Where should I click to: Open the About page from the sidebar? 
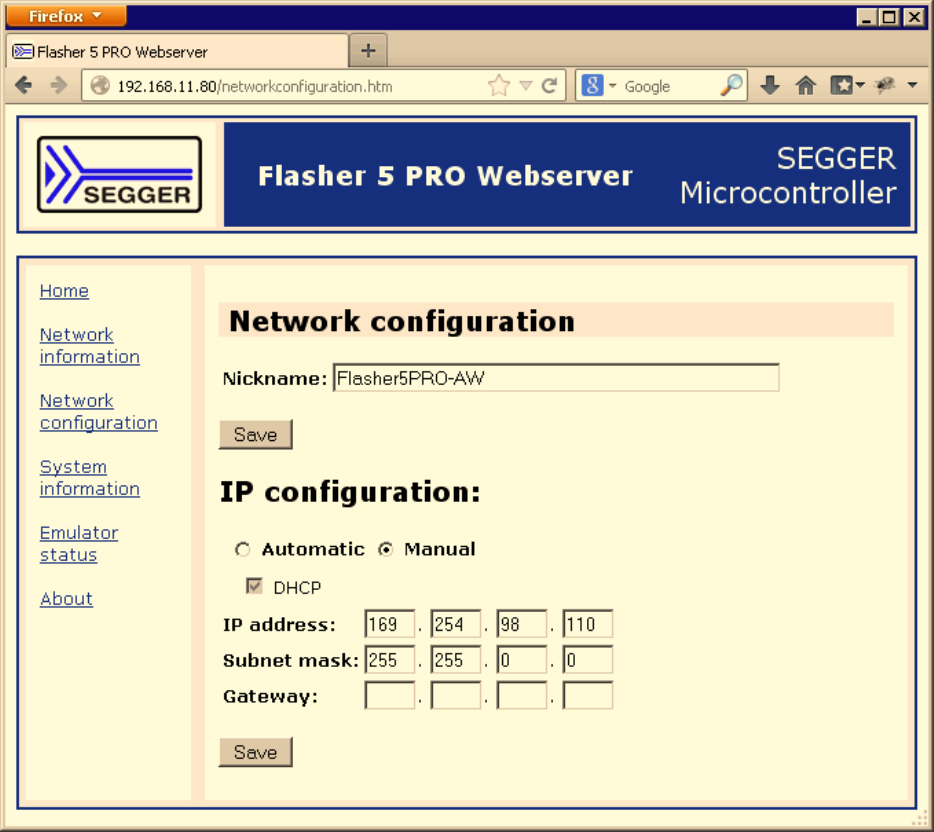pos(66,598)
